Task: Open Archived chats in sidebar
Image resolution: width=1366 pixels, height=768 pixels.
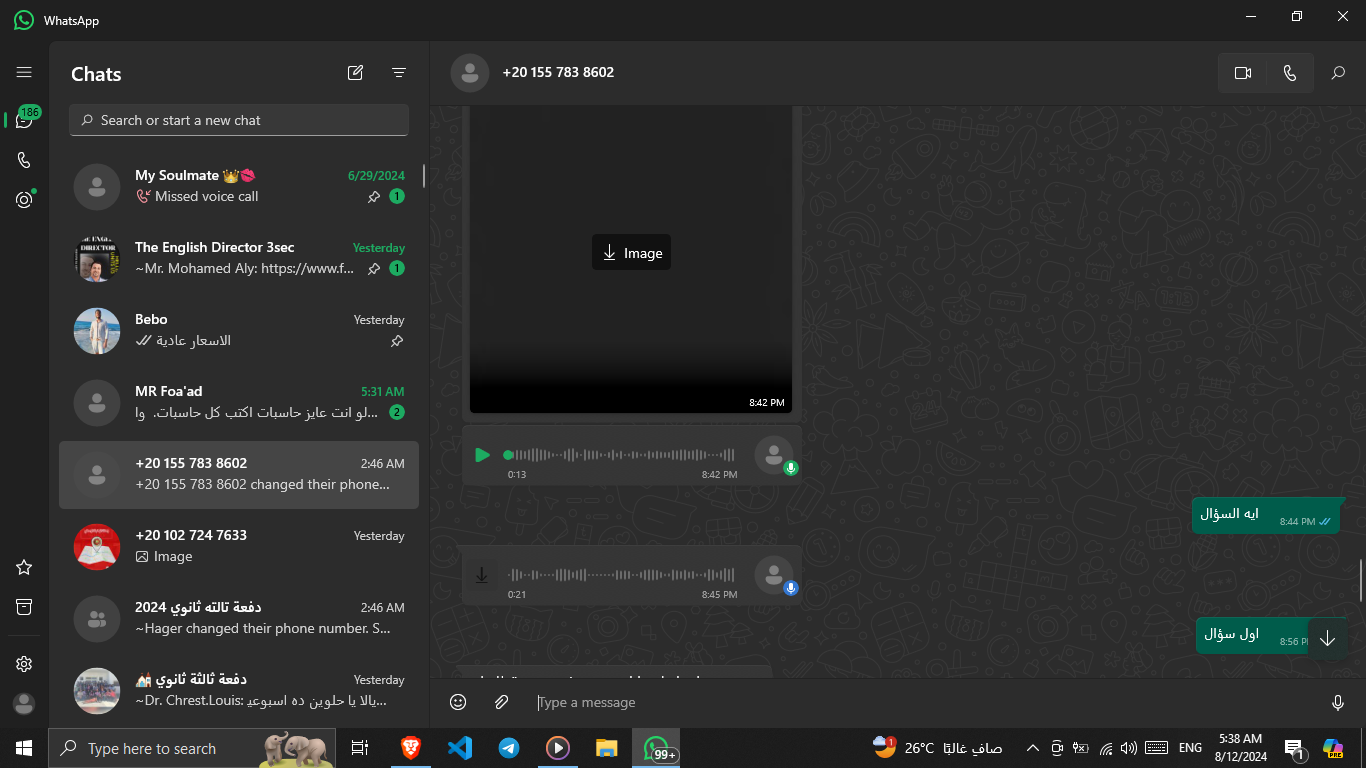Action: 24,607
